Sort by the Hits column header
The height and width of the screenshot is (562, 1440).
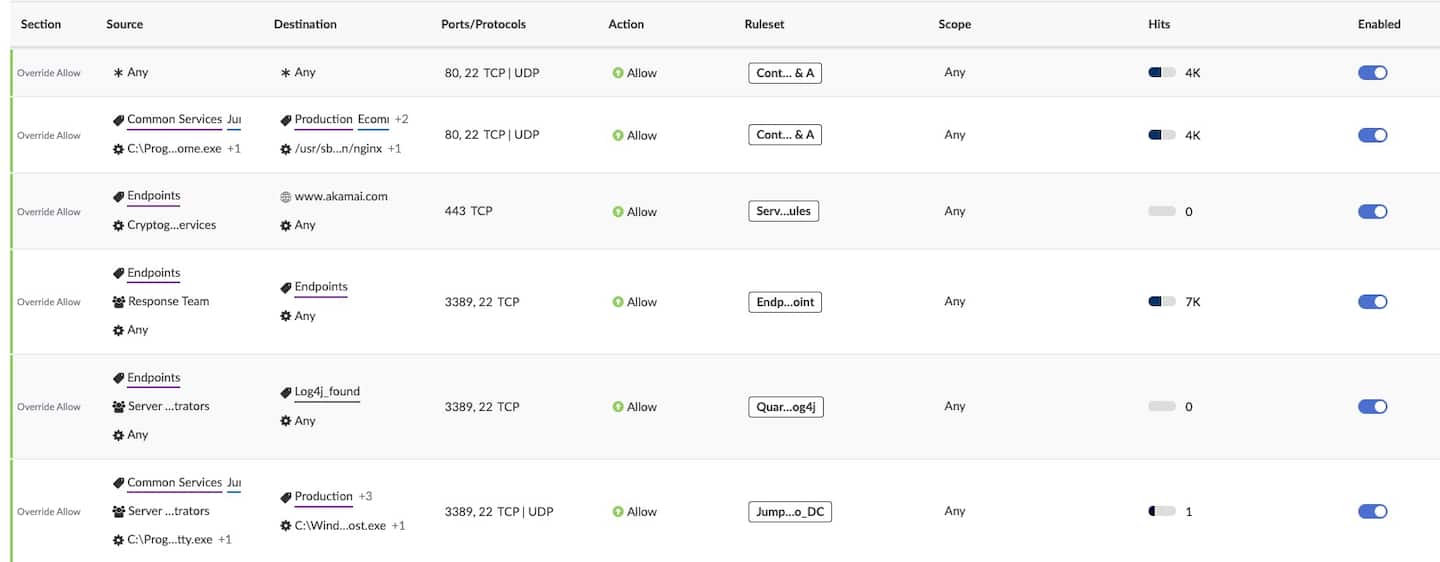pyautogui.click(x=1159, y=24)
